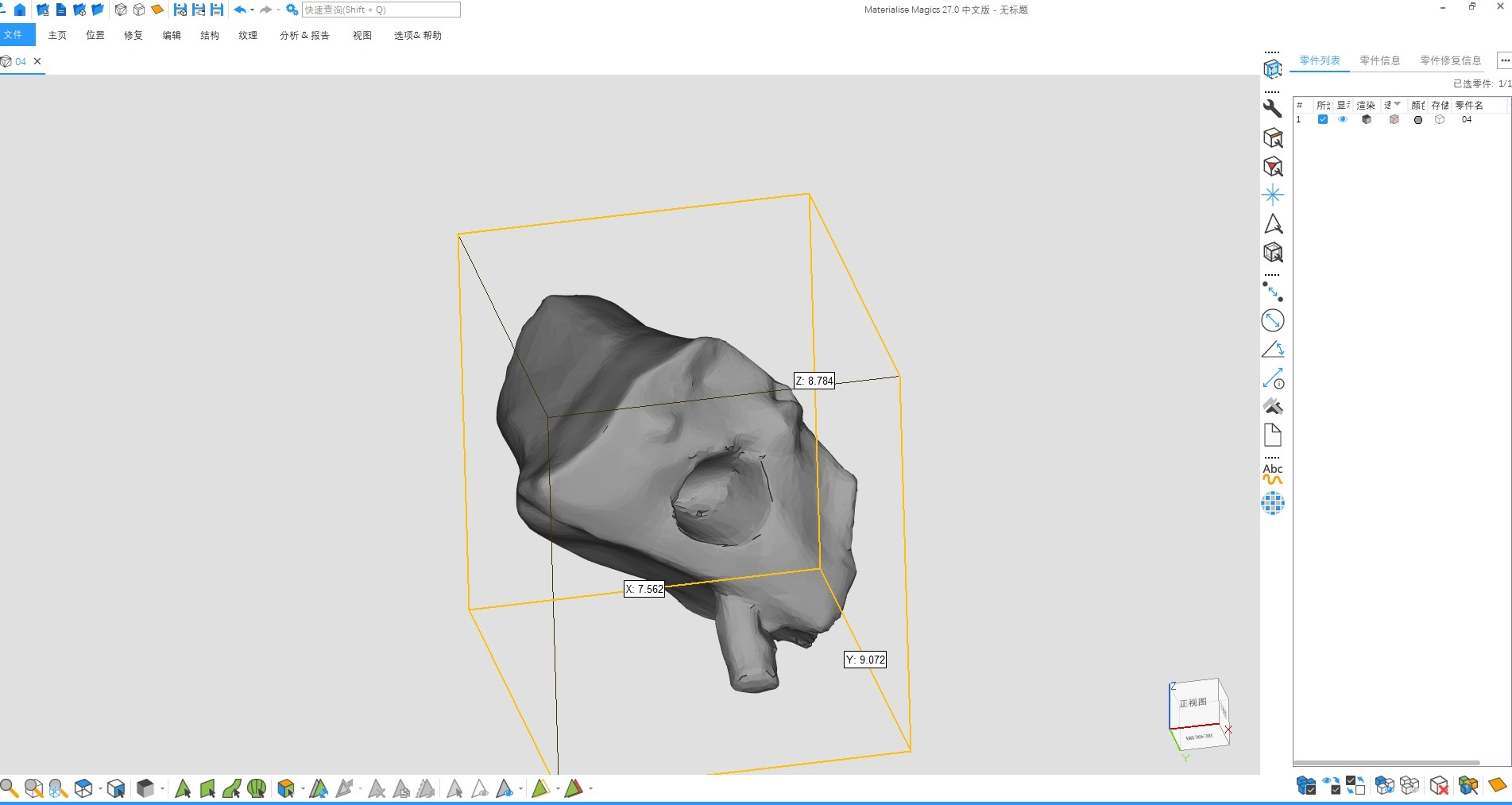The height and width of the screenshot is (805, 1512).
Task: Open dropdown beside green and red triangle icon
Action: (x=590, y=788)
